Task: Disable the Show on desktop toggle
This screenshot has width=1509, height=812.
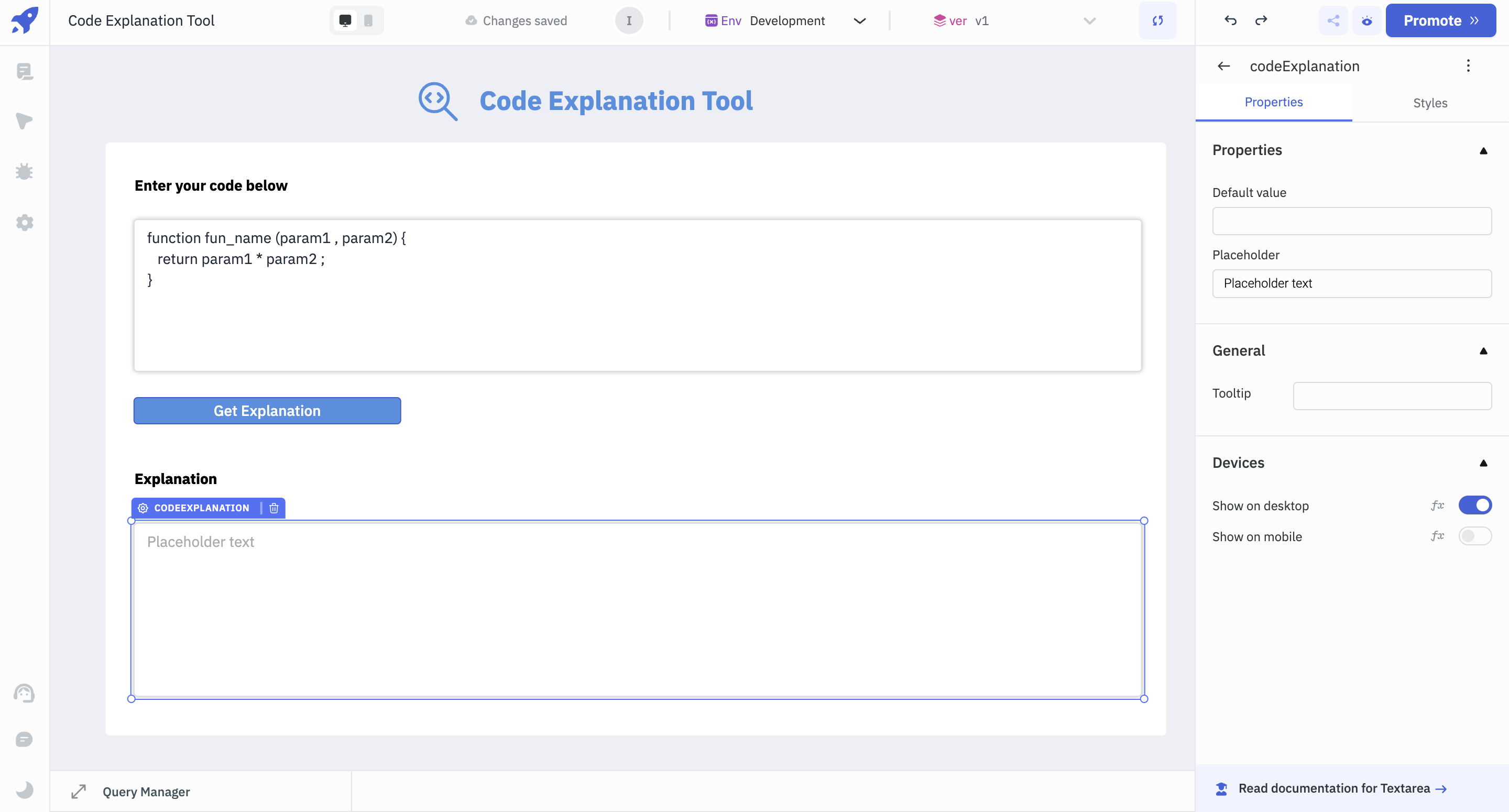Action: (x=1475, y=505)
